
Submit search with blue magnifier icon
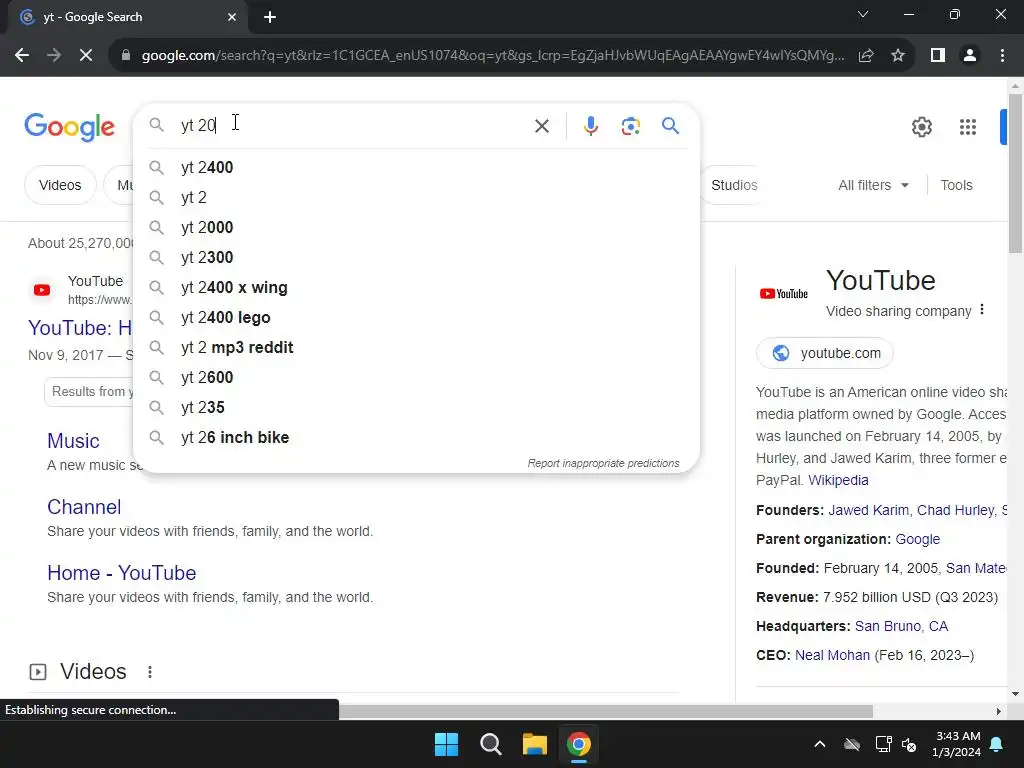(x=670, y=125)
